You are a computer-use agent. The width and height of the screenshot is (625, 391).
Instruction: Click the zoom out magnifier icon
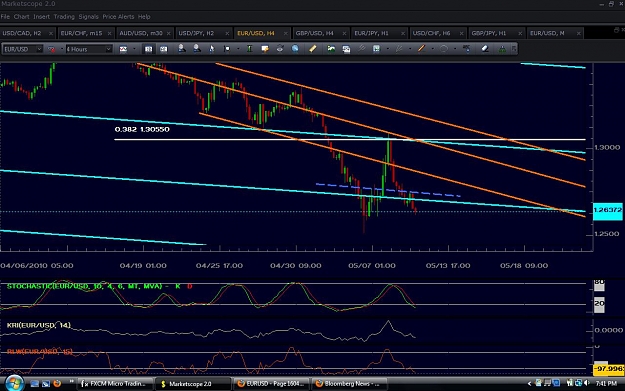[x=197, y=49]
